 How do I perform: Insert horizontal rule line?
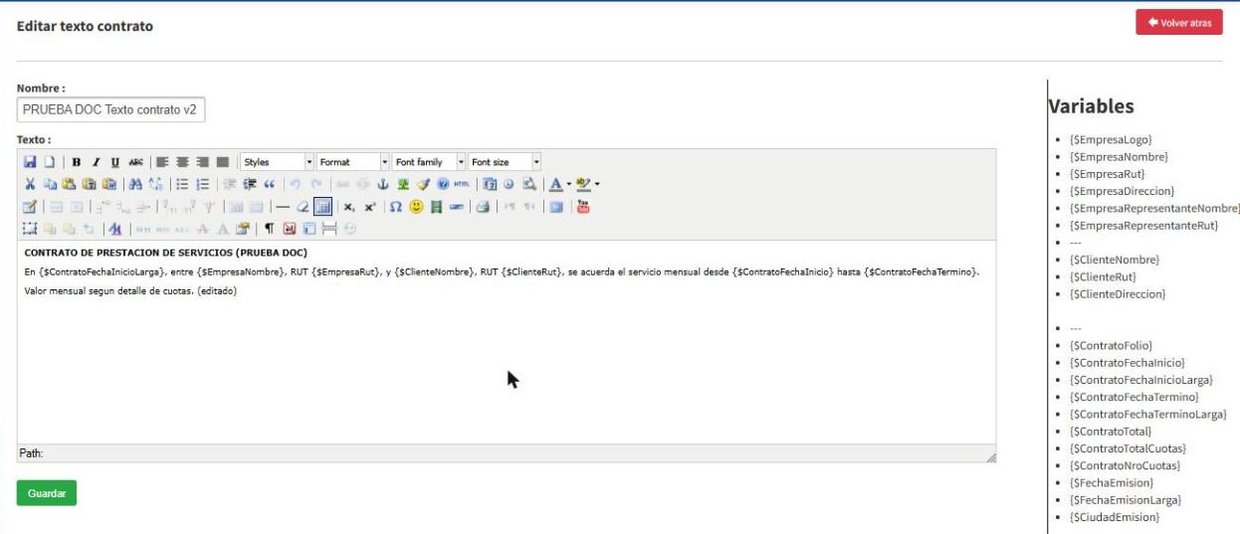[283, 207]
